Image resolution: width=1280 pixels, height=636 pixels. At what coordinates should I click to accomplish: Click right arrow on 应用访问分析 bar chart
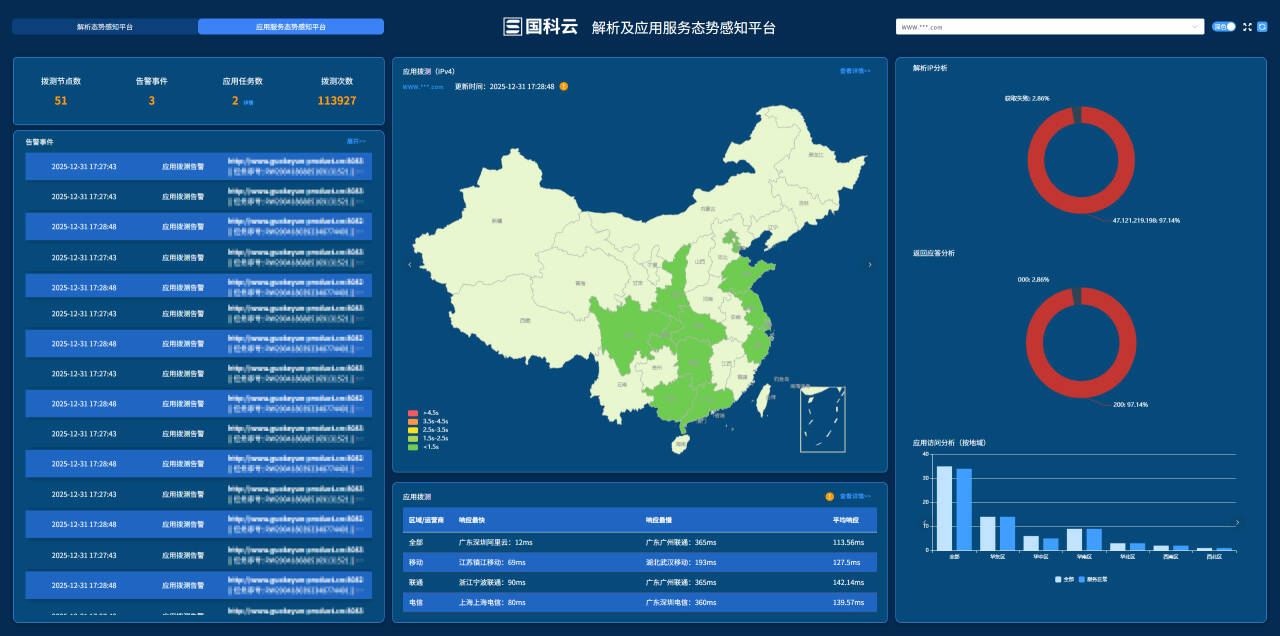point(1237,522)
